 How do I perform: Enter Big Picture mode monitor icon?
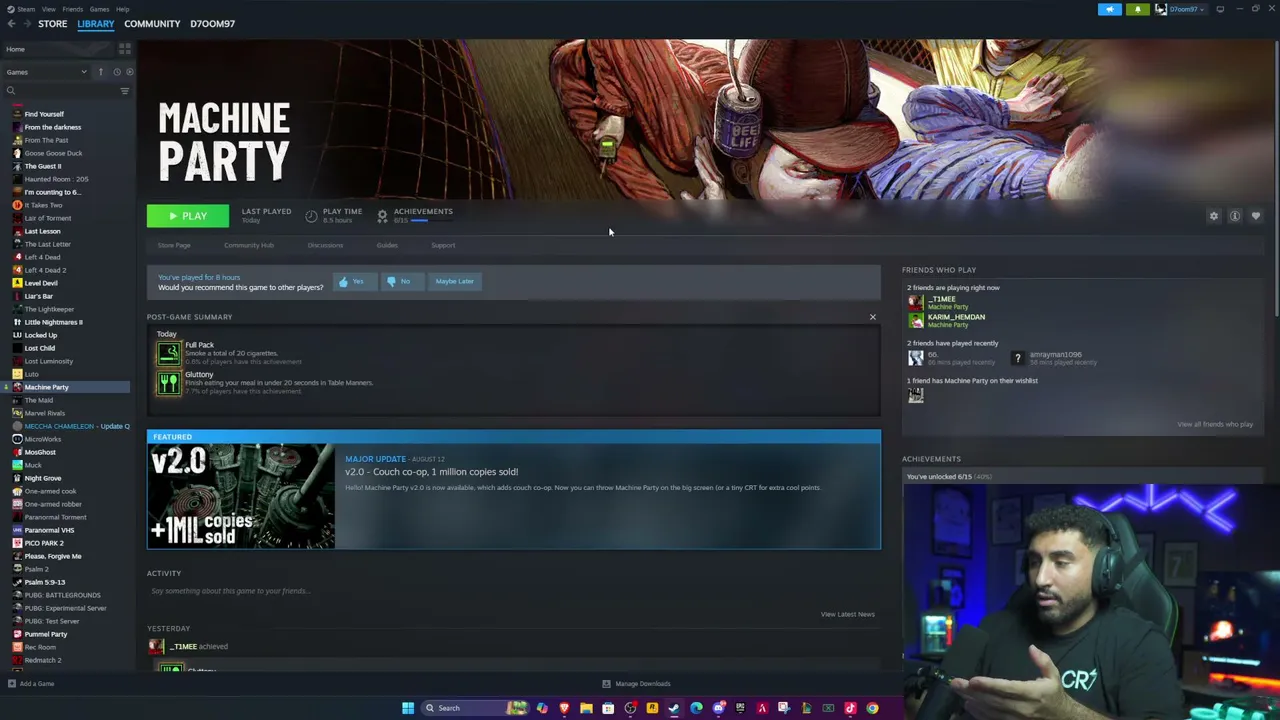(1220, 9)
